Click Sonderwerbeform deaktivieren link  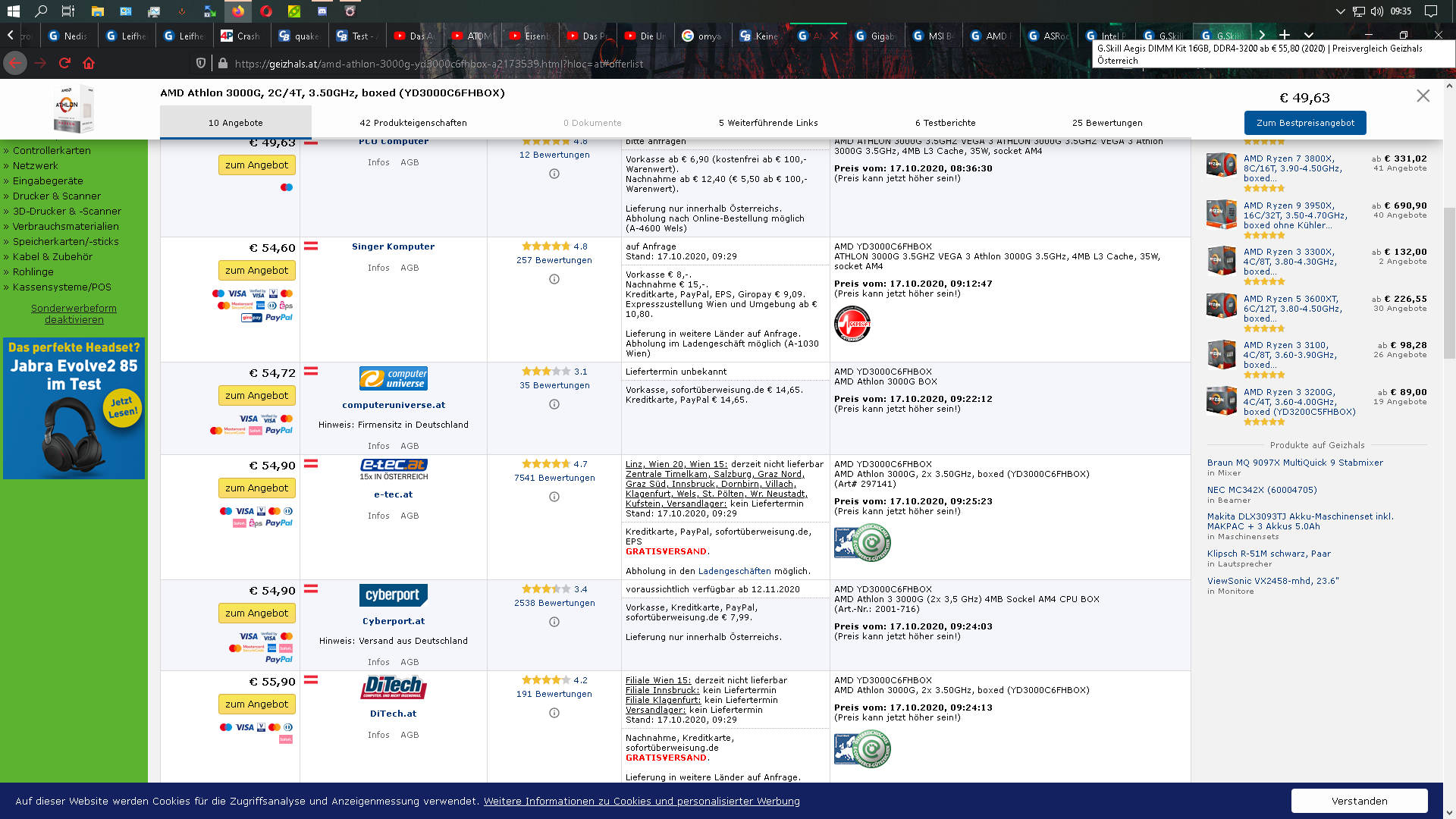[x=74, y=314]
